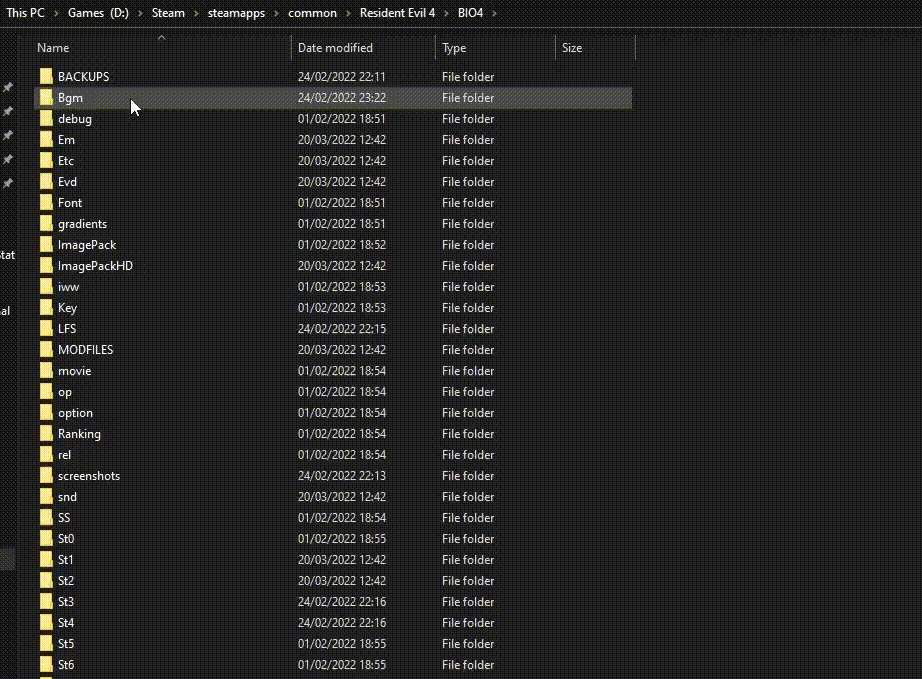Click the Ranking folder icon

tap(46, 434)
